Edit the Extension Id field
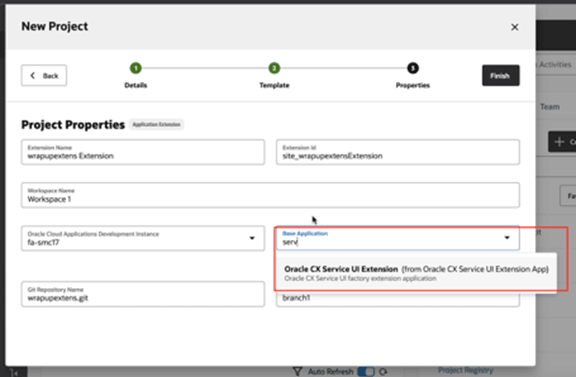576x377 pixels. [398, 152]
